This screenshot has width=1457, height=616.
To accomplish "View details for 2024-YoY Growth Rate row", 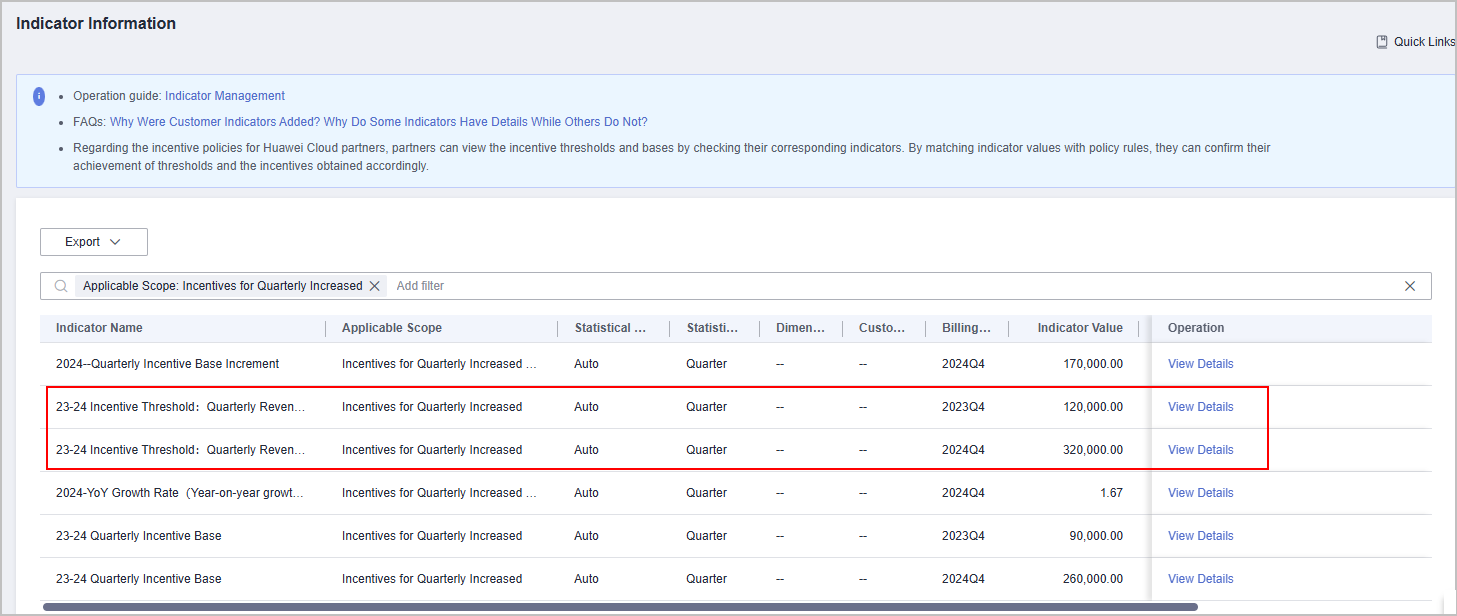I will point(1200,493).
